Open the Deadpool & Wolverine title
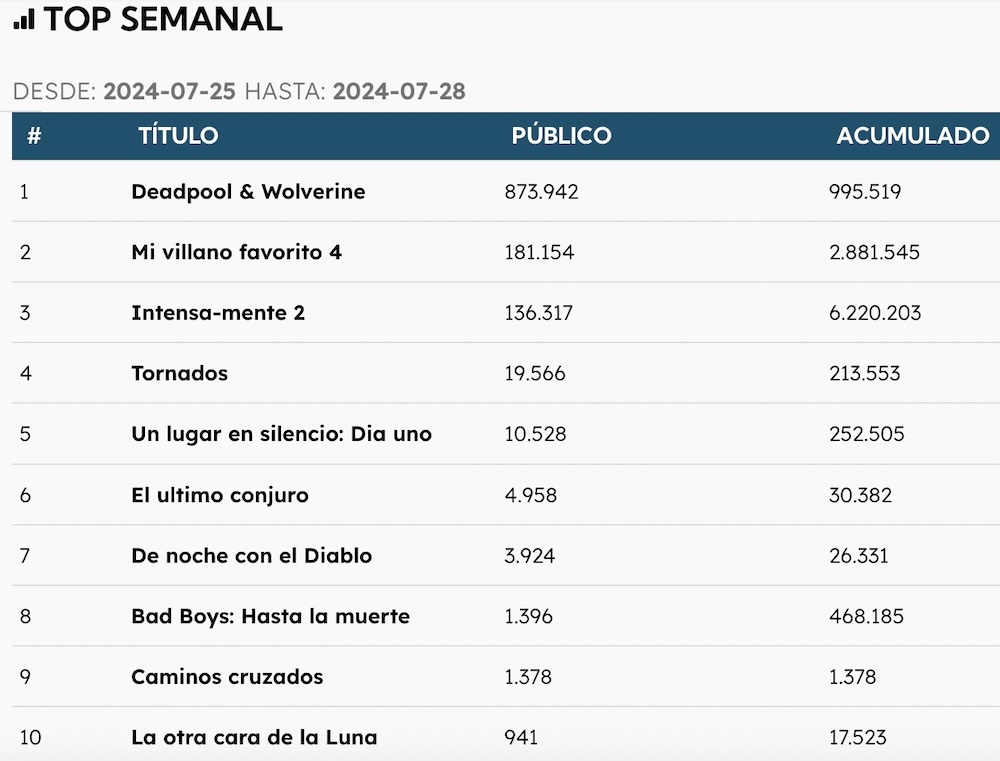 click(248, 191)
